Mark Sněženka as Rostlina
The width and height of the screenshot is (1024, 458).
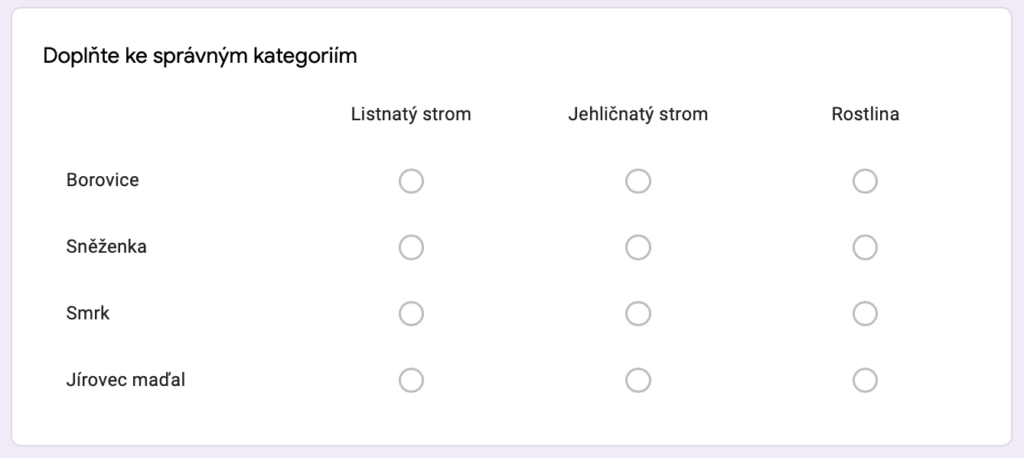[865, 247]
